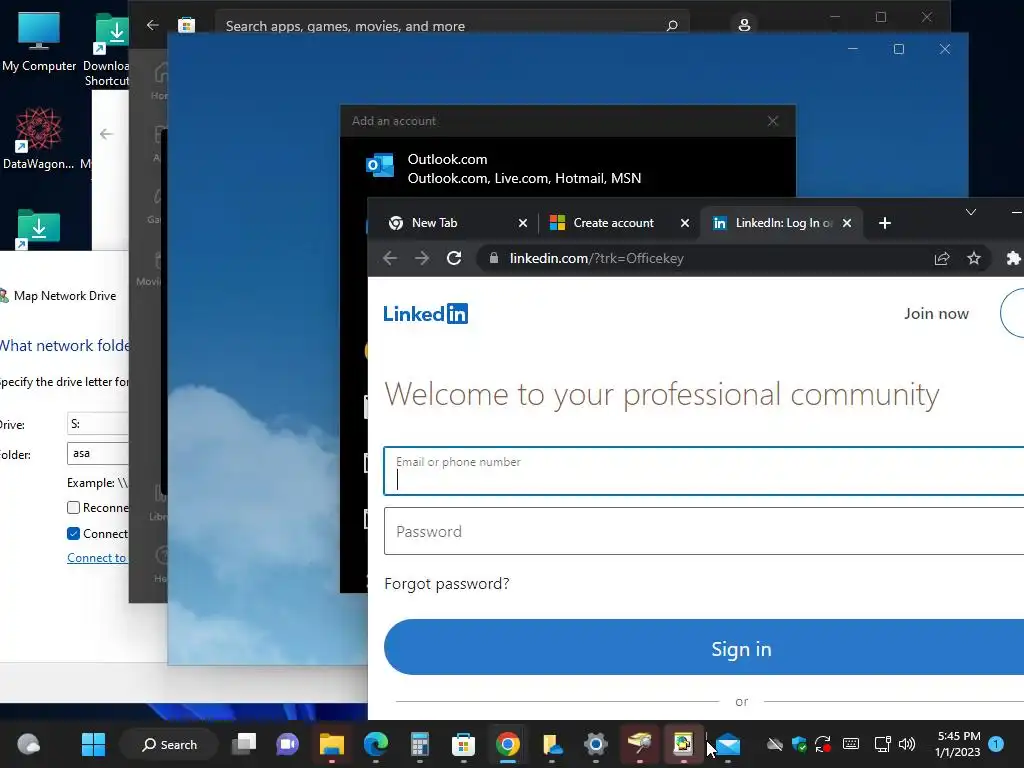Click the blue Sign in button

[704, 647]
